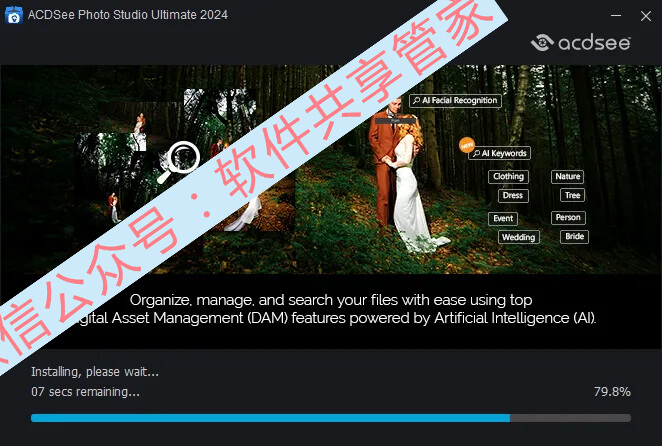The width and height of the screenshot is (662, 446).
Task: Click the Wedding keyword tag
Action: 518,237
